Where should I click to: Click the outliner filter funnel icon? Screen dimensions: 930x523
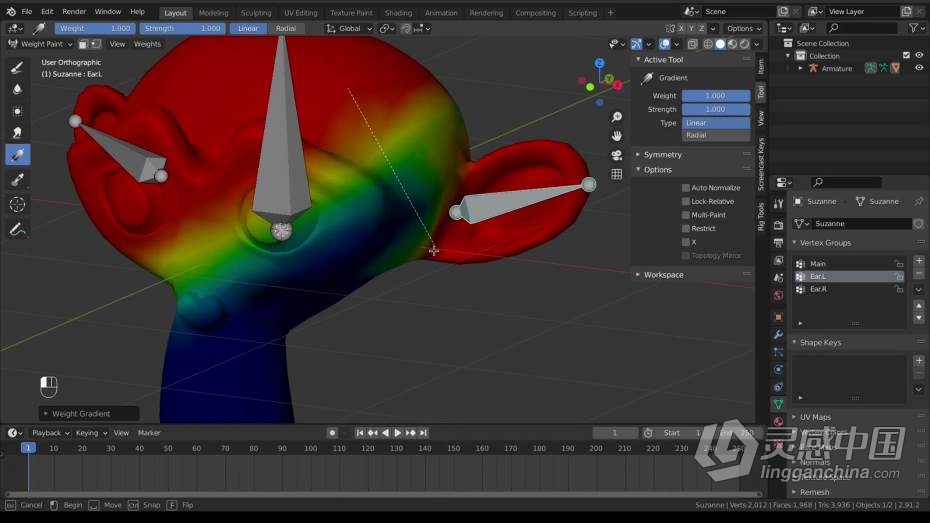913,28
